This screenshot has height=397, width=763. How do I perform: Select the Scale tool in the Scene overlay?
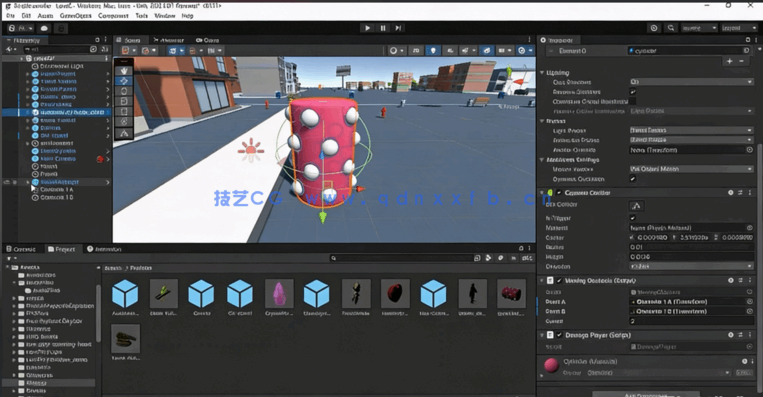pyautogui.click(x=124, y=101)
